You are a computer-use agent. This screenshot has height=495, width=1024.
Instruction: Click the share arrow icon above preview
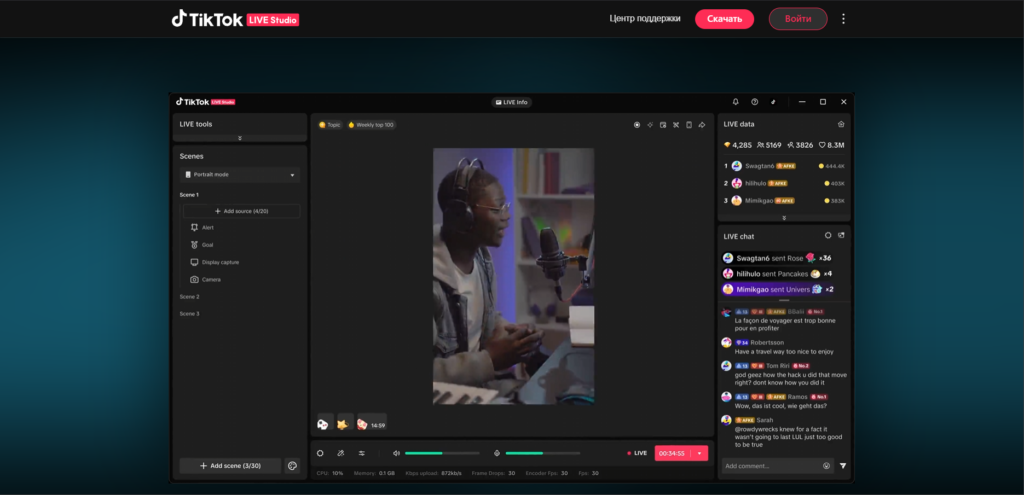(x=702, y=125)
